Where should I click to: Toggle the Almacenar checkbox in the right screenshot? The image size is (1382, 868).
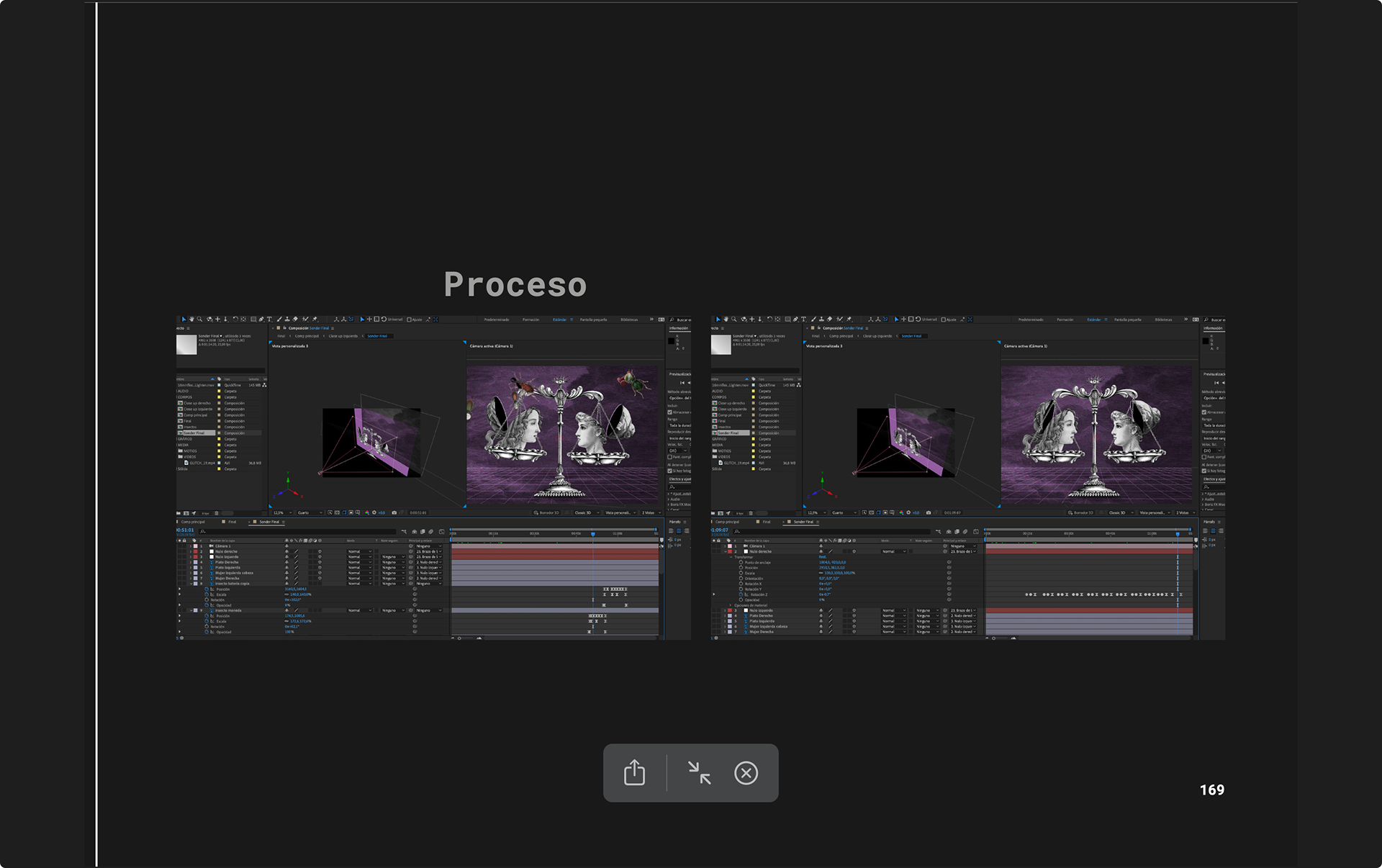click(1203, 412)
